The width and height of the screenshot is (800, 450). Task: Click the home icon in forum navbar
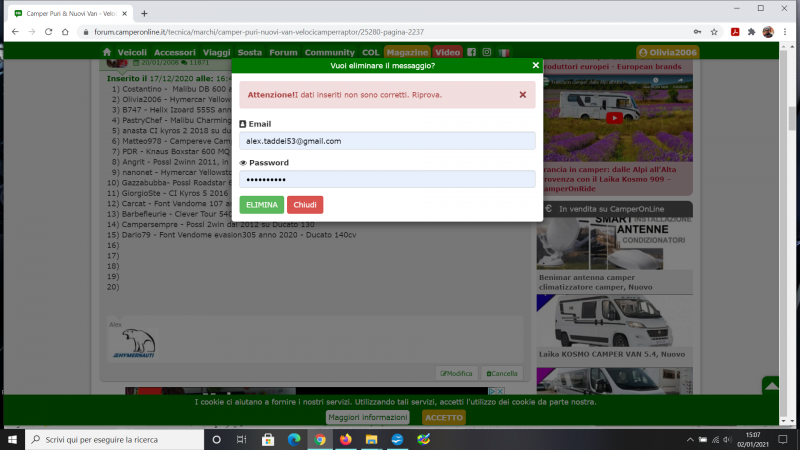click(107, 52)
